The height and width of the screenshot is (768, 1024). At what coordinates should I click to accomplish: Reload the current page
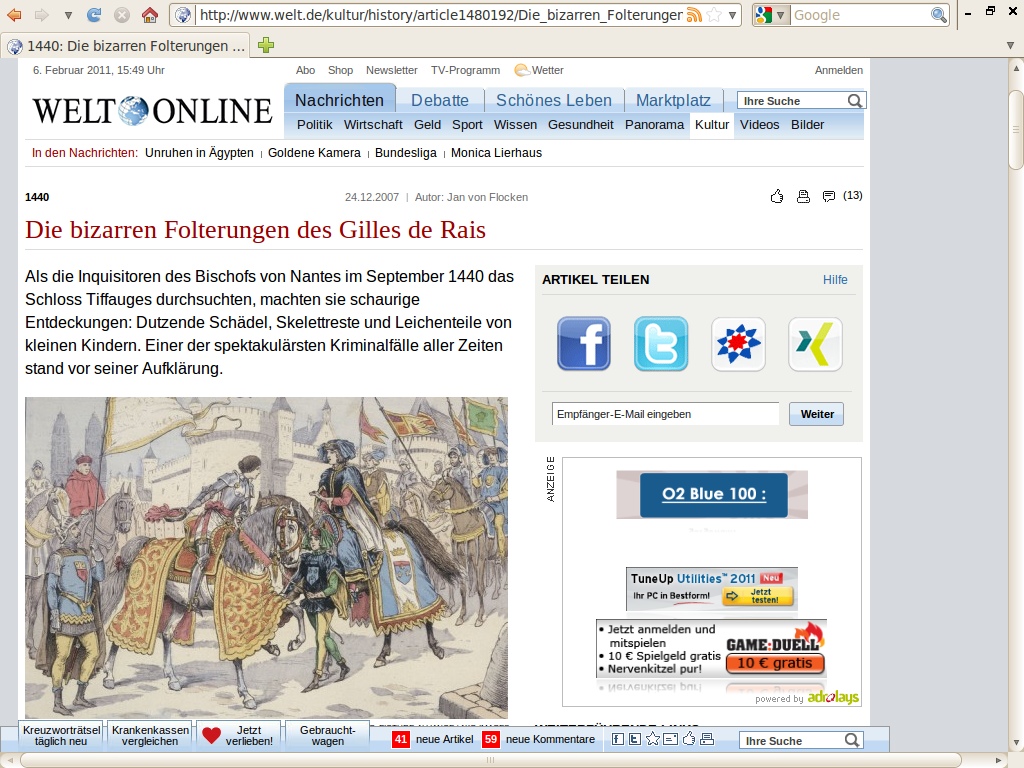point(94,14)
